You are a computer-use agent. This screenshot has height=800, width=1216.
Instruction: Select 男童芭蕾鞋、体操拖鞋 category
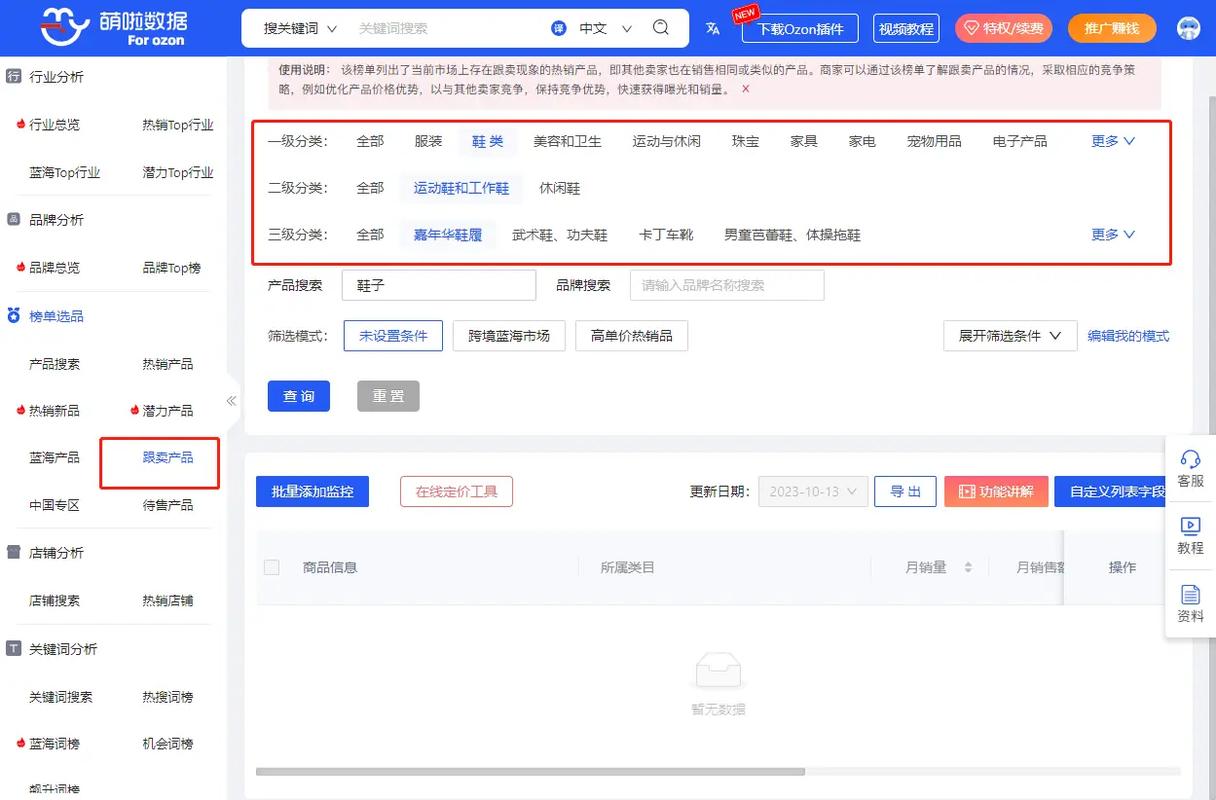tap(792, 235)
